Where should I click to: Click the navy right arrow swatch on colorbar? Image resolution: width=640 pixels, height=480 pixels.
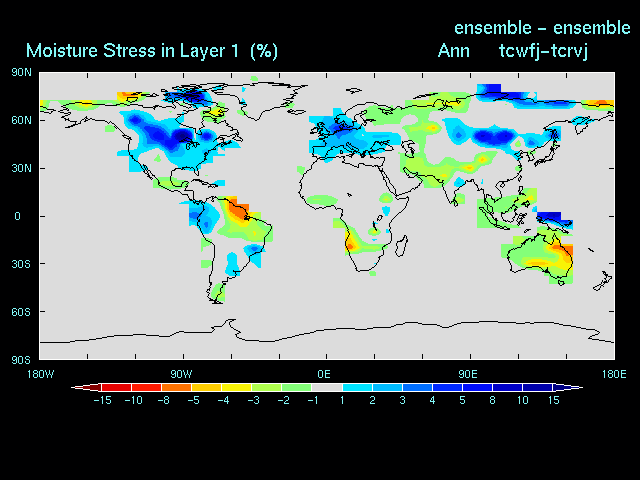[x=568, y=387]
